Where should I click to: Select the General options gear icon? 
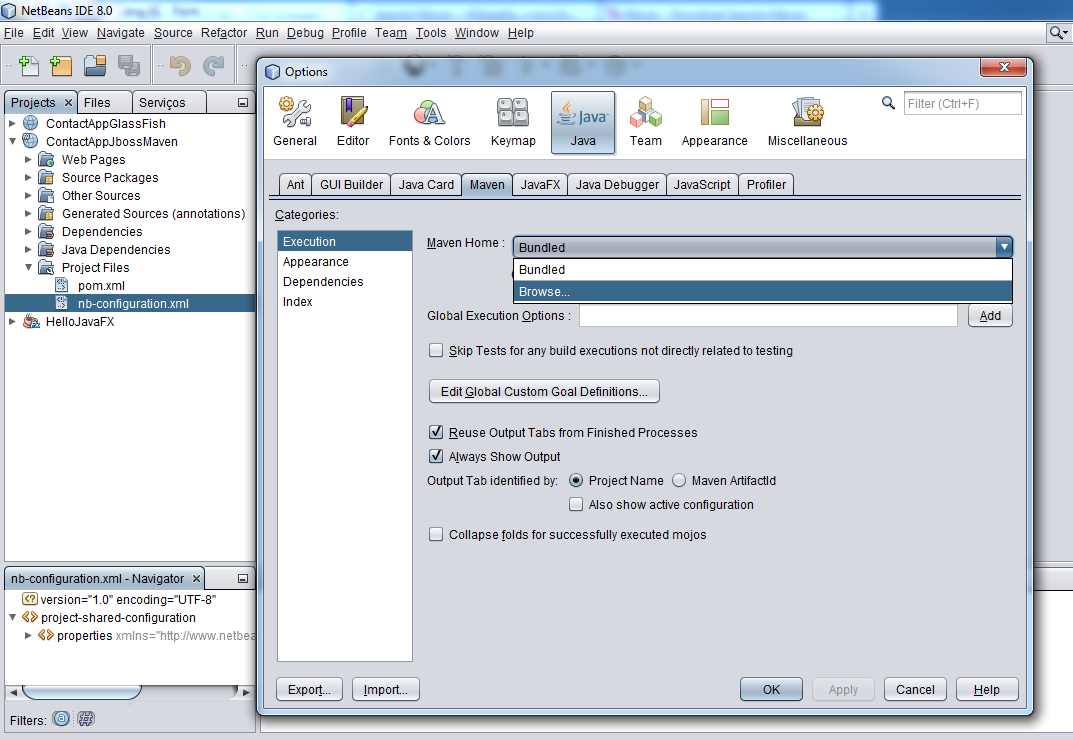294,120
